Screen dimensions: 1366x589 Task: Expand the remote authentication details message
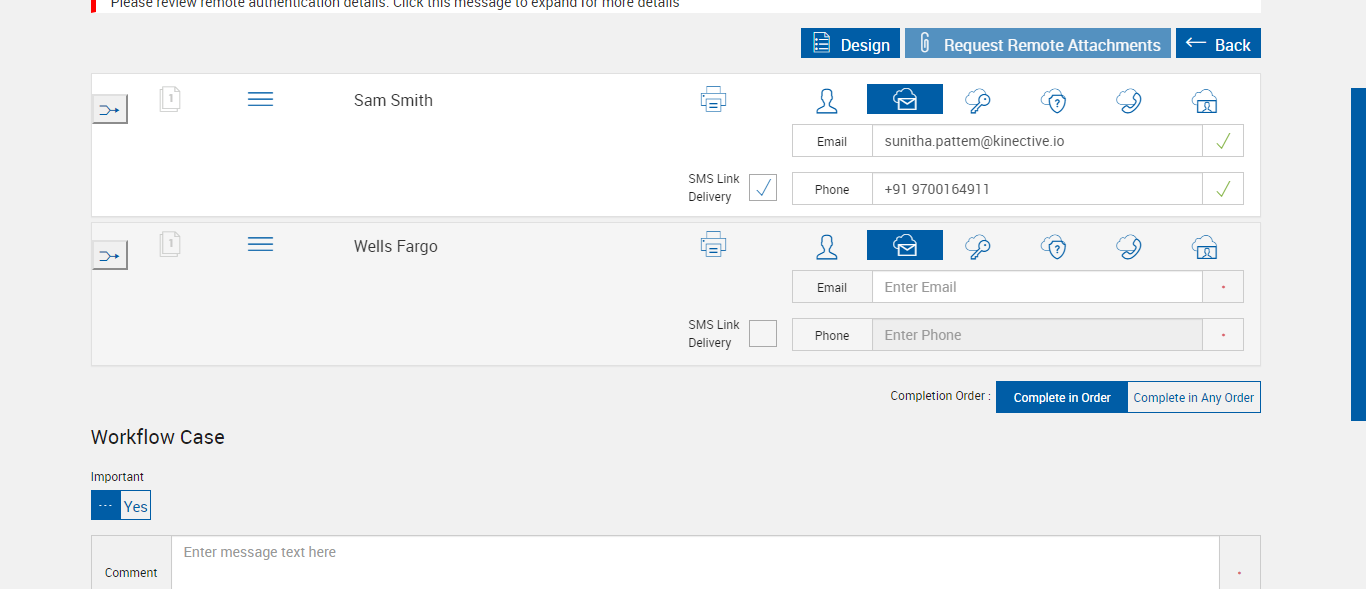click(x=395, y=5)
